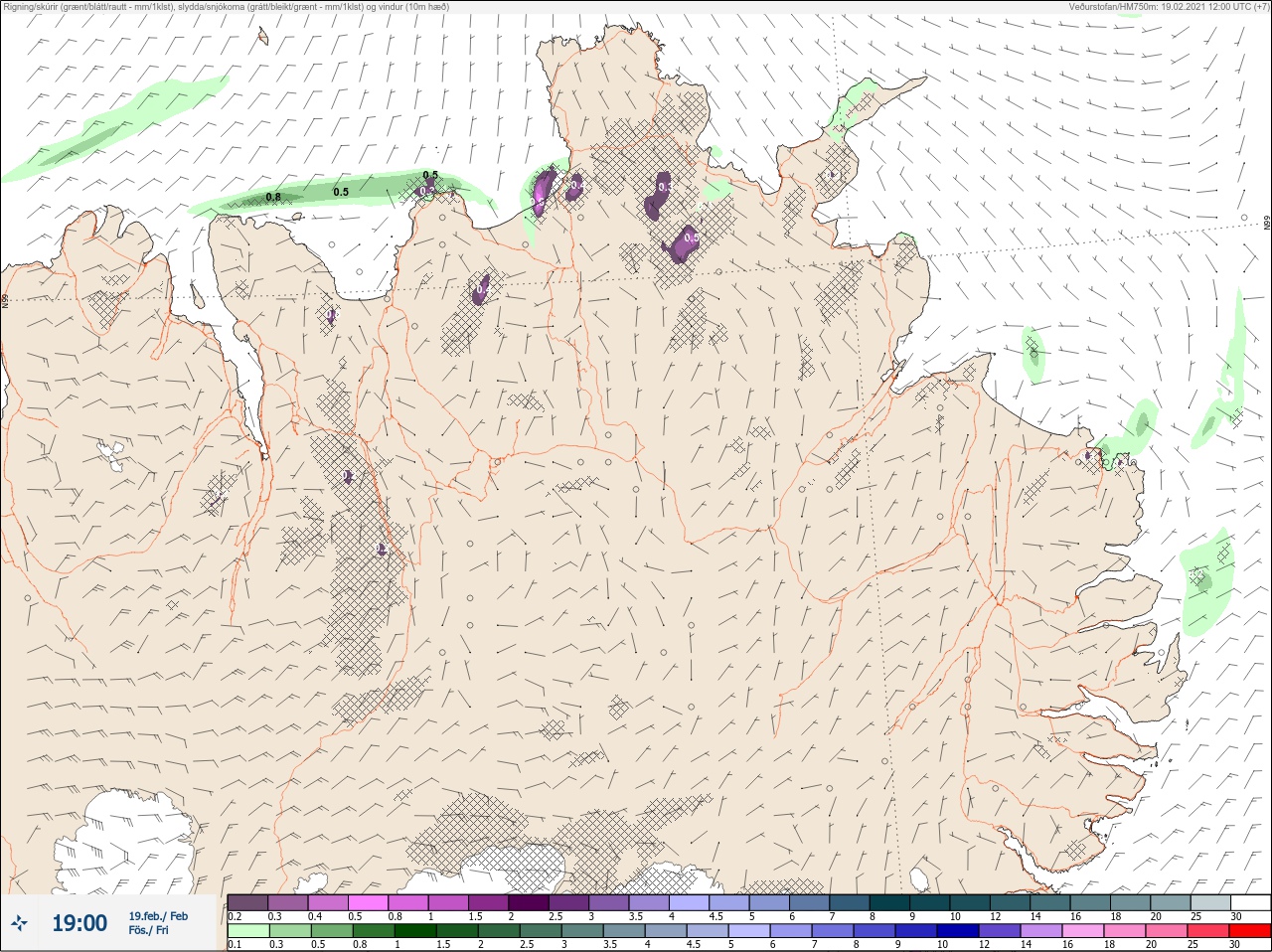Select the white 30 swatch in the purple scale
Viewport: 1272px width, 952px height.
(x=1249, y=902)
